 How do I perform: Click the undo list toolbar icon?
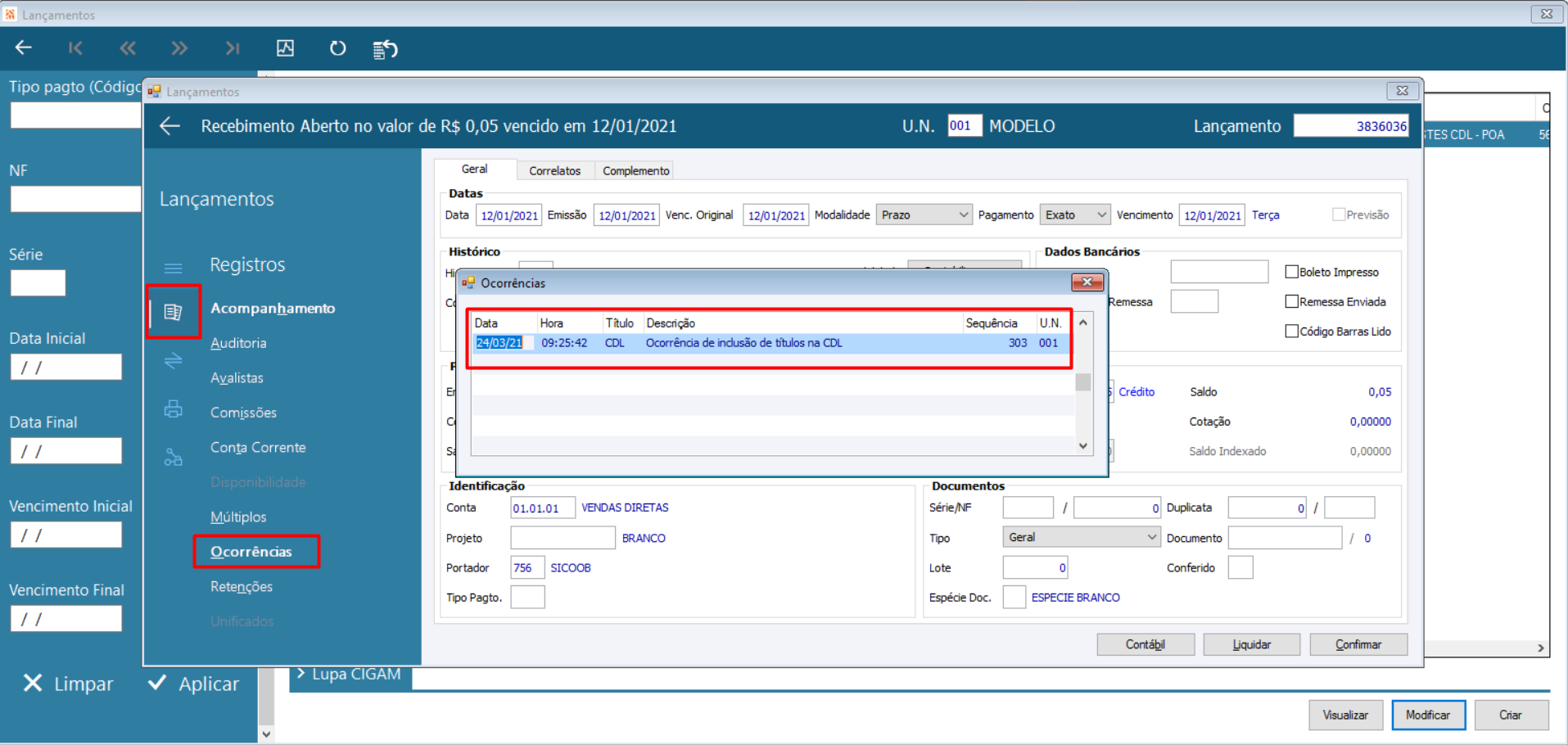click(x=385, y=49)
